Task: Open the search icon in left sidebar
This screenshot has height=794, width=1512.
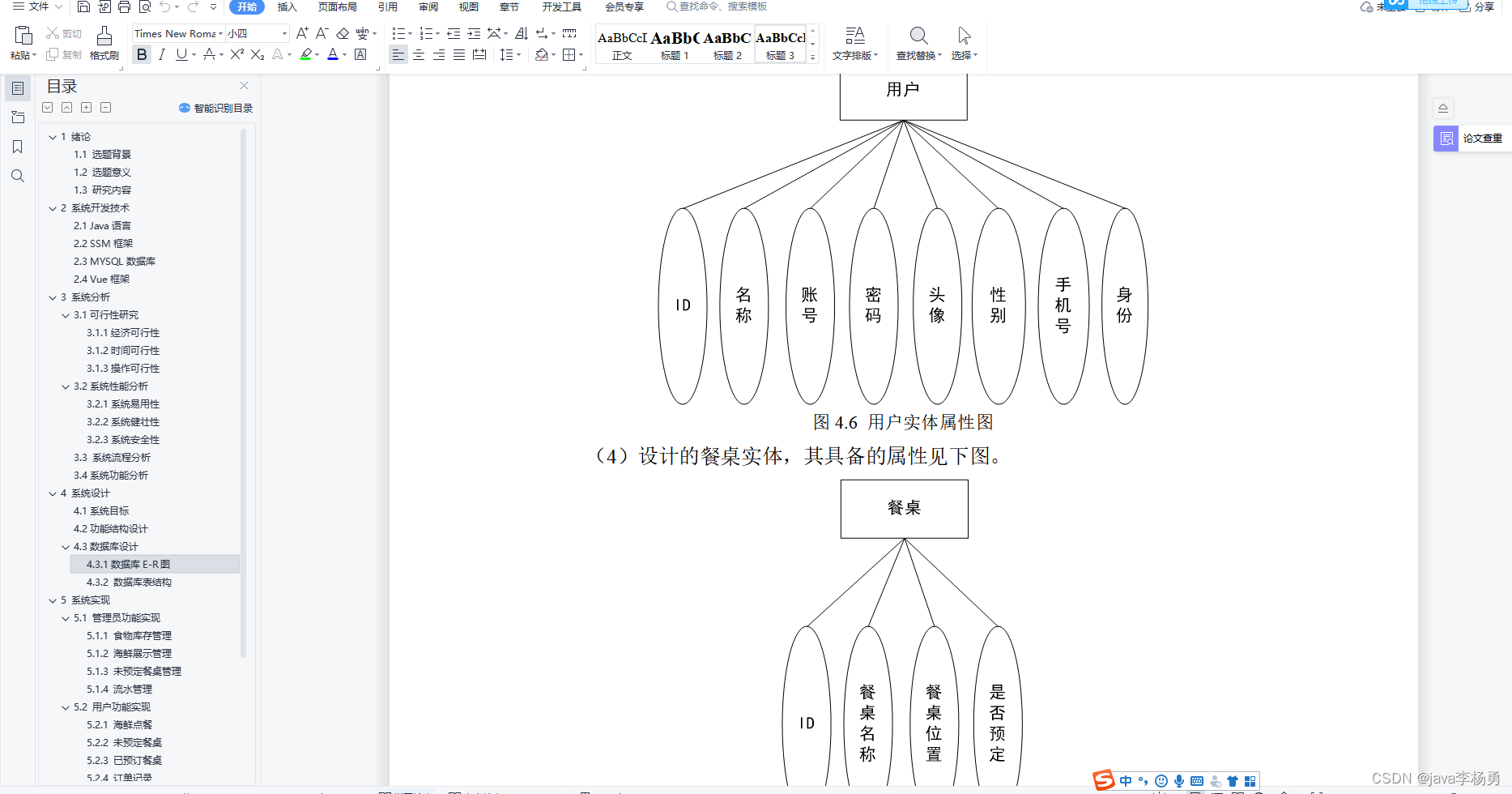Action: click(18, 176)
